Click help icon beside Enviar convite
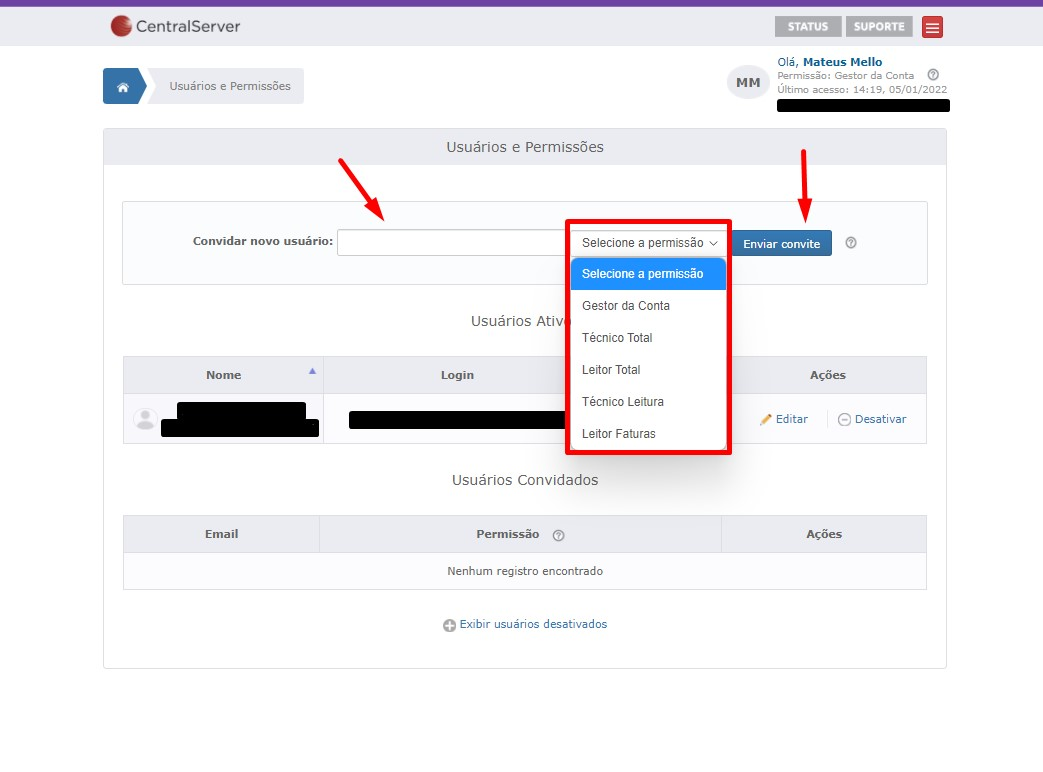Viewport: 1043px width, 772px height. tap(851, 243)
